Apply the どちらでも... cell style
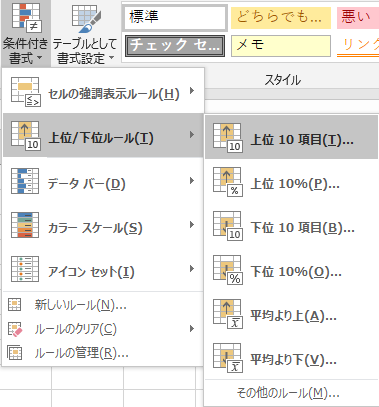Viewport: 379px width, 407px height. point(281,17)
